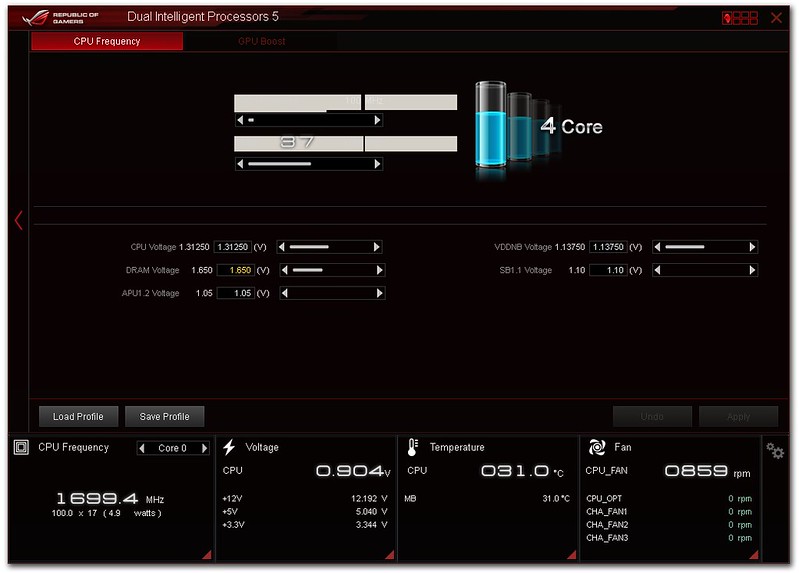Image resolution: width=799 pixels, height=573 pixels.
Task: Expand the Temperature panel via its red corner
Action: click(572, 555)
